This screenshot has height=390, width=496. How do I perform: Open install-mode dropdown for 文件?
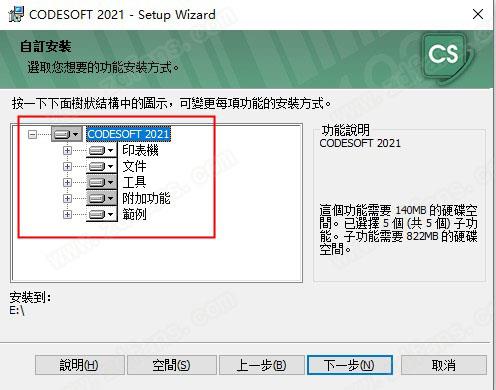tap(102, 166)
